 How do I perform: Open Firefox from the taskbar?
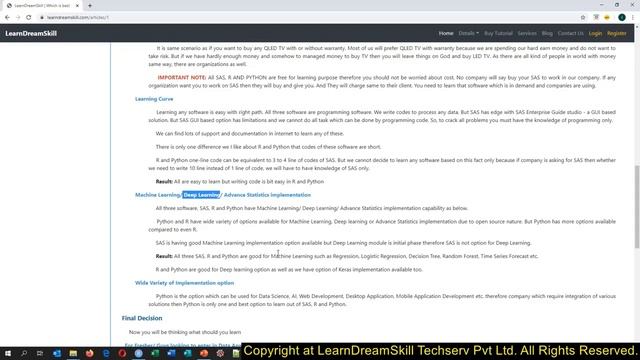[x=89, y=353]
